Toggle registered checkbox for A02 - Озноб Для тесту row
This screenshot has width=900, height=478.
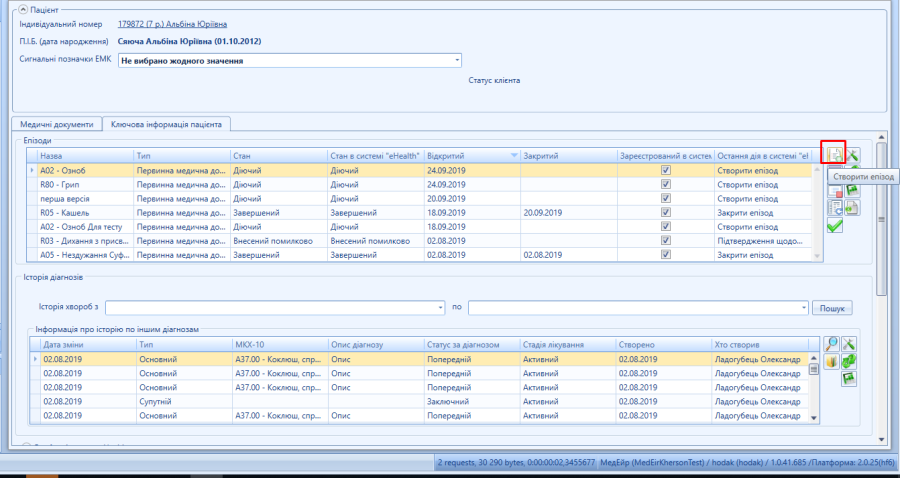666,227
